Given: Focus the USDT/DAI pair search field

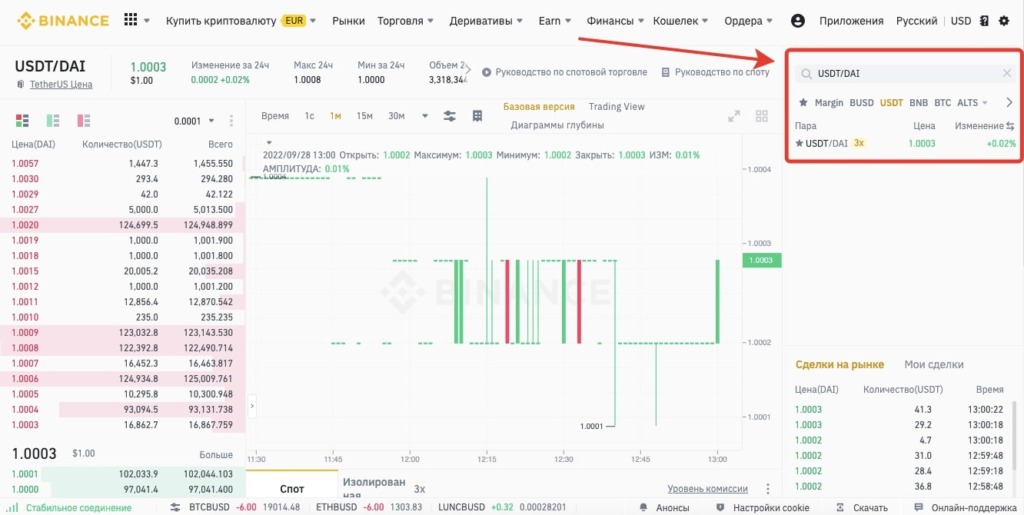Looking at the screenshot, I should coord(904,74).
